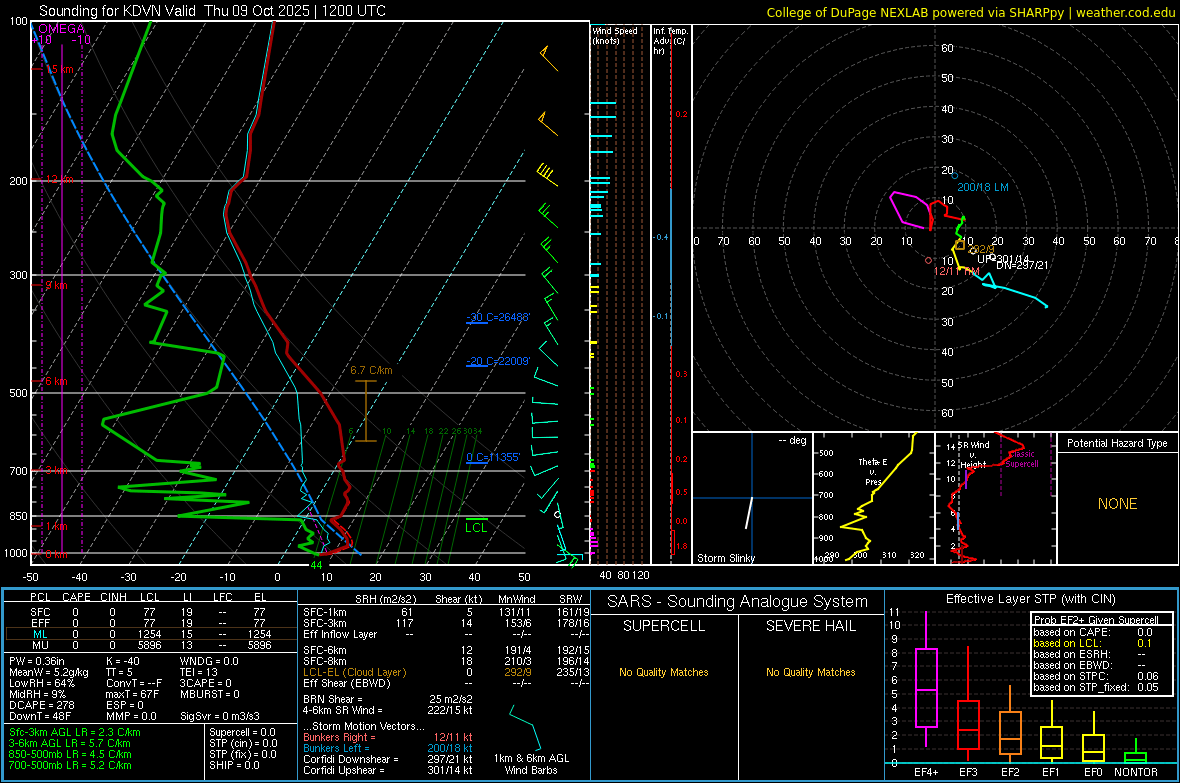Click the yellow "based on LCL:" probability line
This screenshot has height=783, width=1180.
point(1093,643)
